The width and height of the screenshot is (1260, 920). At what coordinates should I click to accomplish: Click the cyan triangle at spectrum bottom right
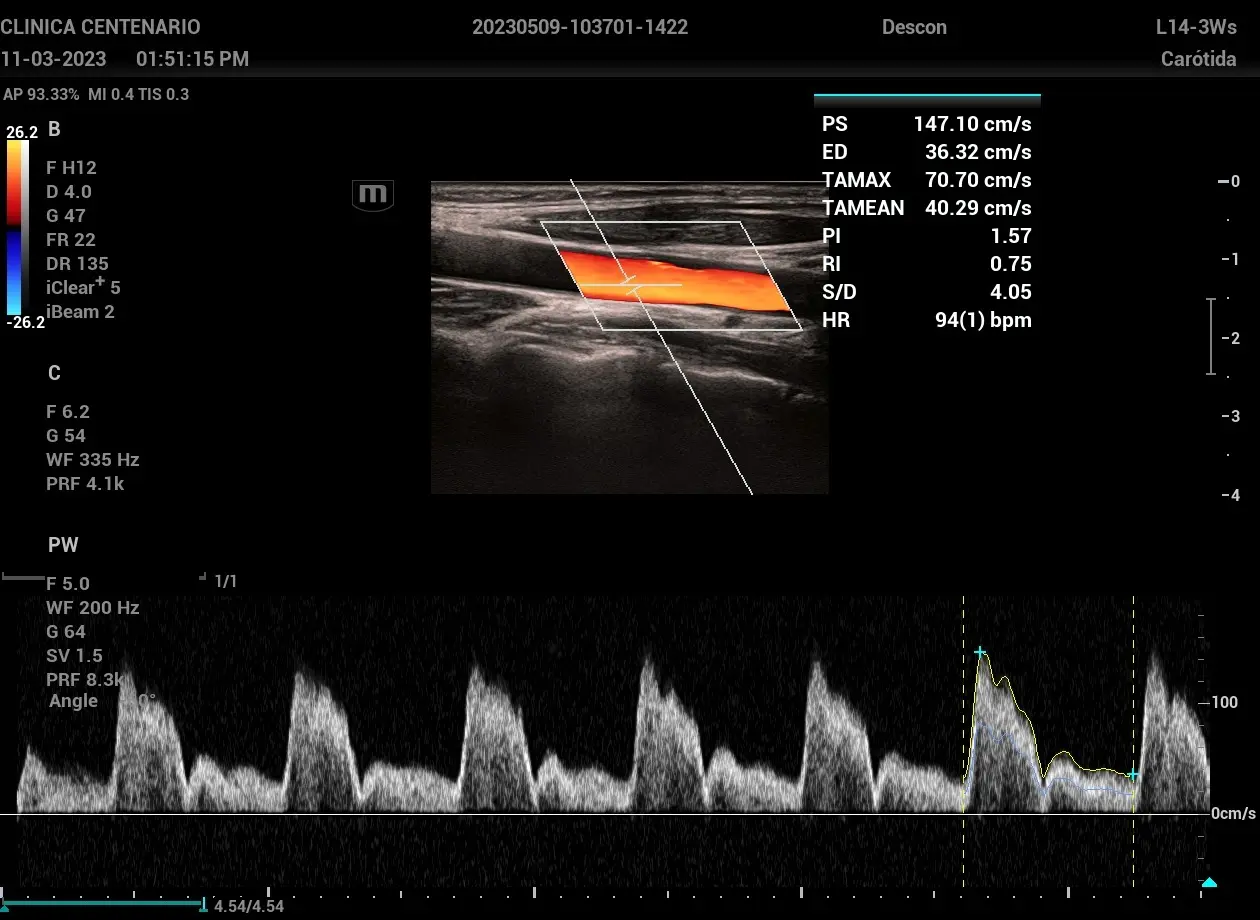pos(1209,882)
